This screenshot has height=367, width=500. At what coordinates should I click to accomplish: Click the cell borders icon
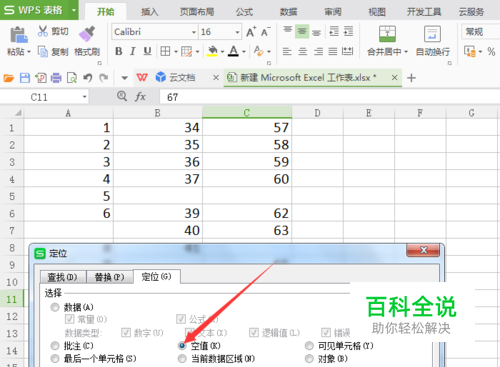click(165, 51)
